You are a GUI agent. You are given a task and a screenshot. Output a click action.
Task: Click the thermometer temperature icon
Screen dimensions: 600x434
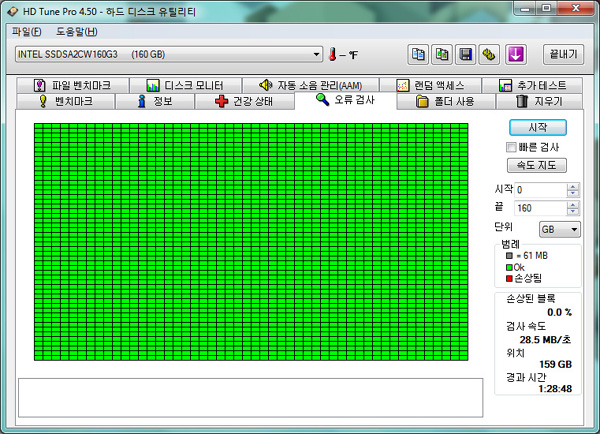[333, 55]
